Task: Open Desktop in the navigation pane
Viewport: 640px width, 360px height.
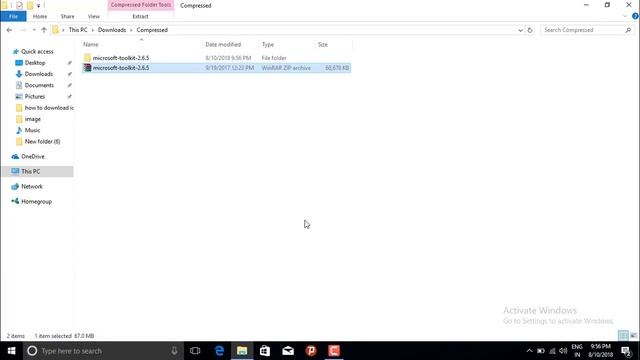Action: (35, 63)
